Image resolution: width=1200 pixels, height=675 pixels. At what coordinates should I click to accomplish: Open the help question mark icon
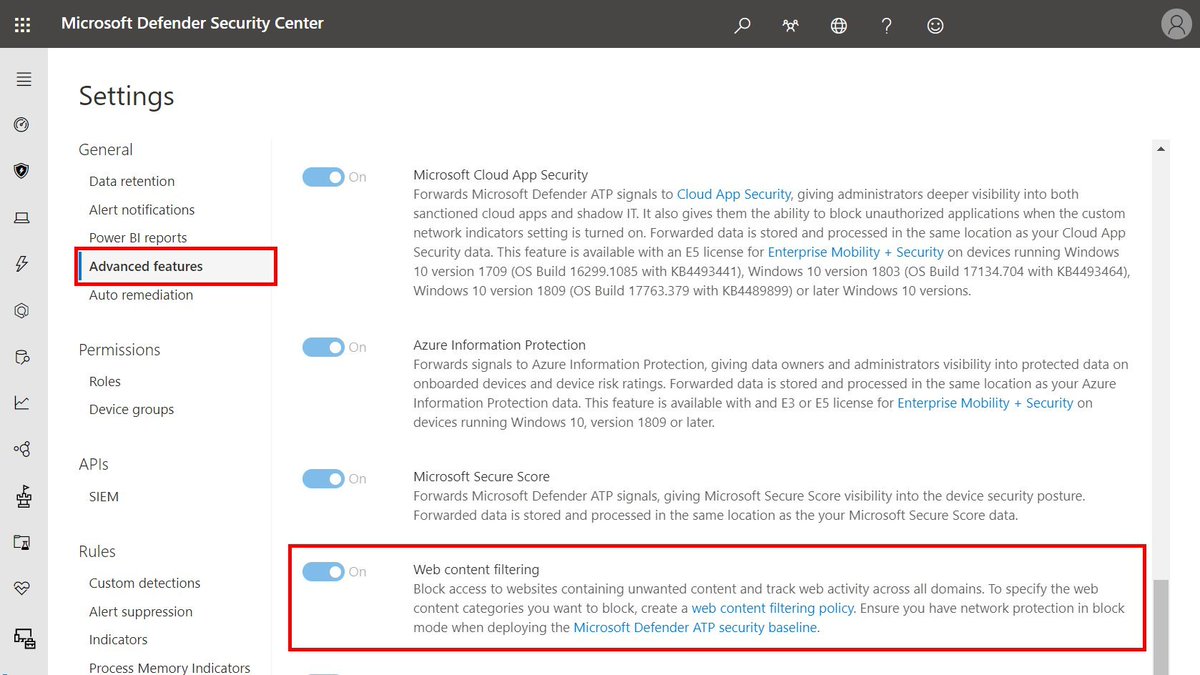887,25
